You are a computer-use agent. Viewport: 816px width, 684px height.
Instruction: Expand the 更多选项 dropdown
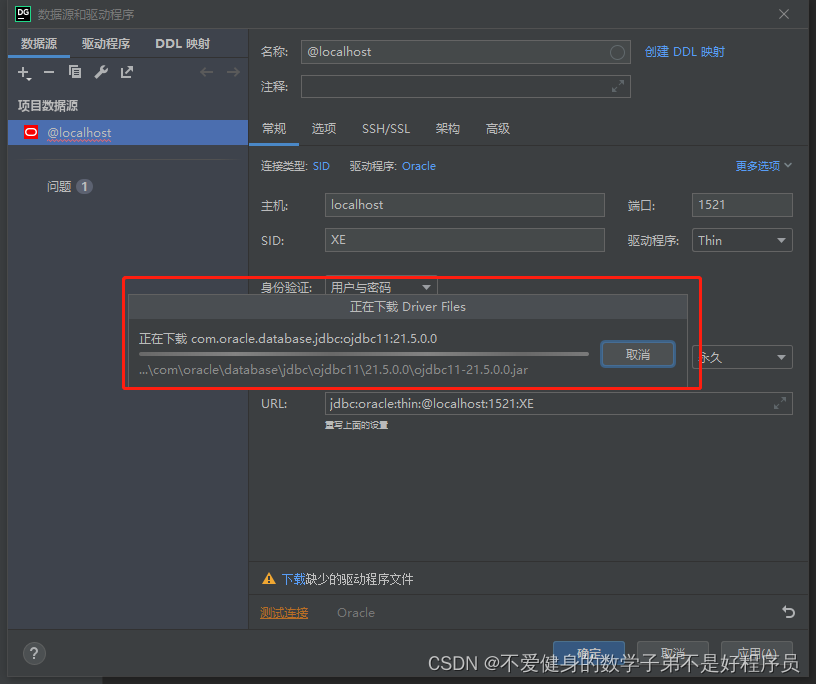763,166
